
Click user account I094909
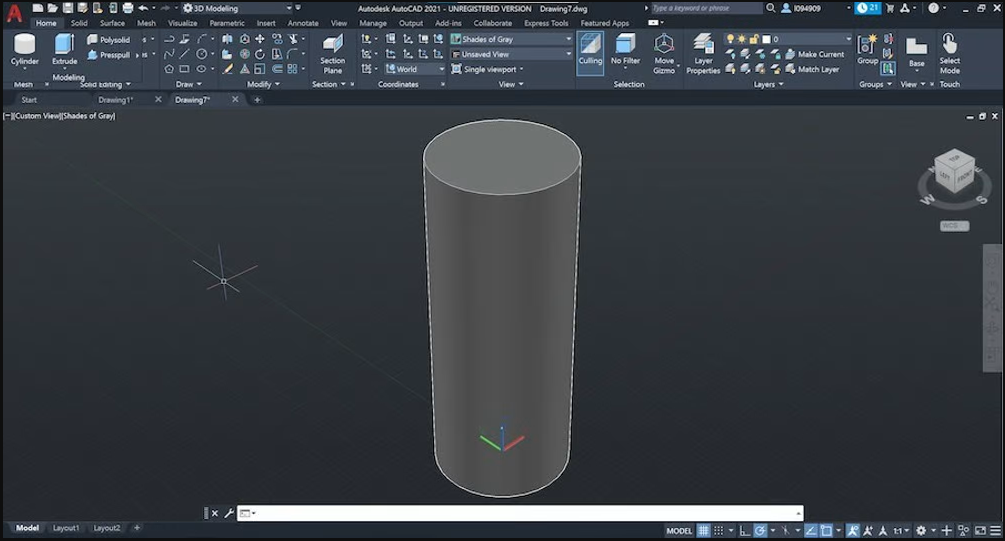click(801, 8)
